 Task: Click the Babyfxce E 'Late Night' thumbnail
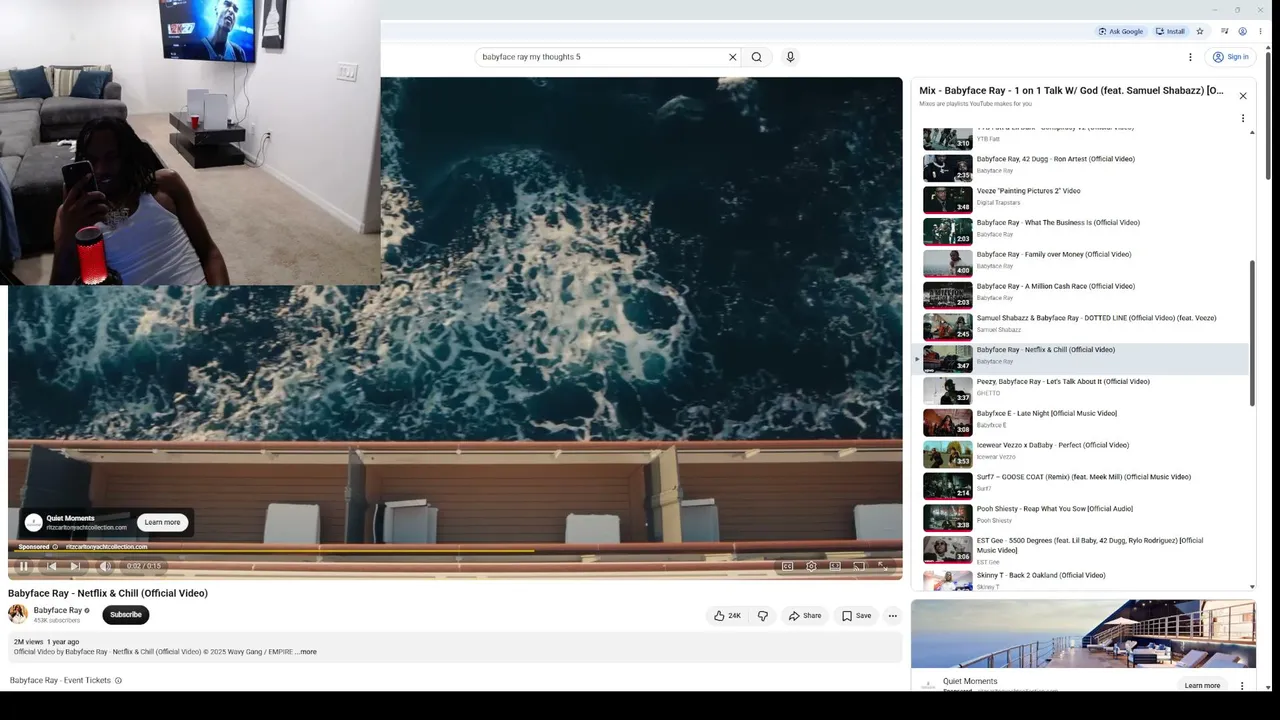947,422
